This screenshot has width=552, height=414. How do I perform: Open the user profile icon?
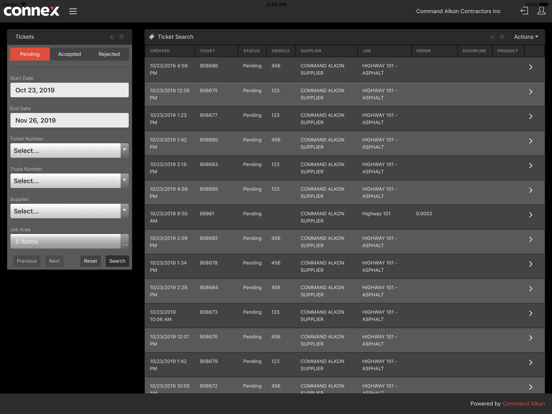(x=541, y=11)
